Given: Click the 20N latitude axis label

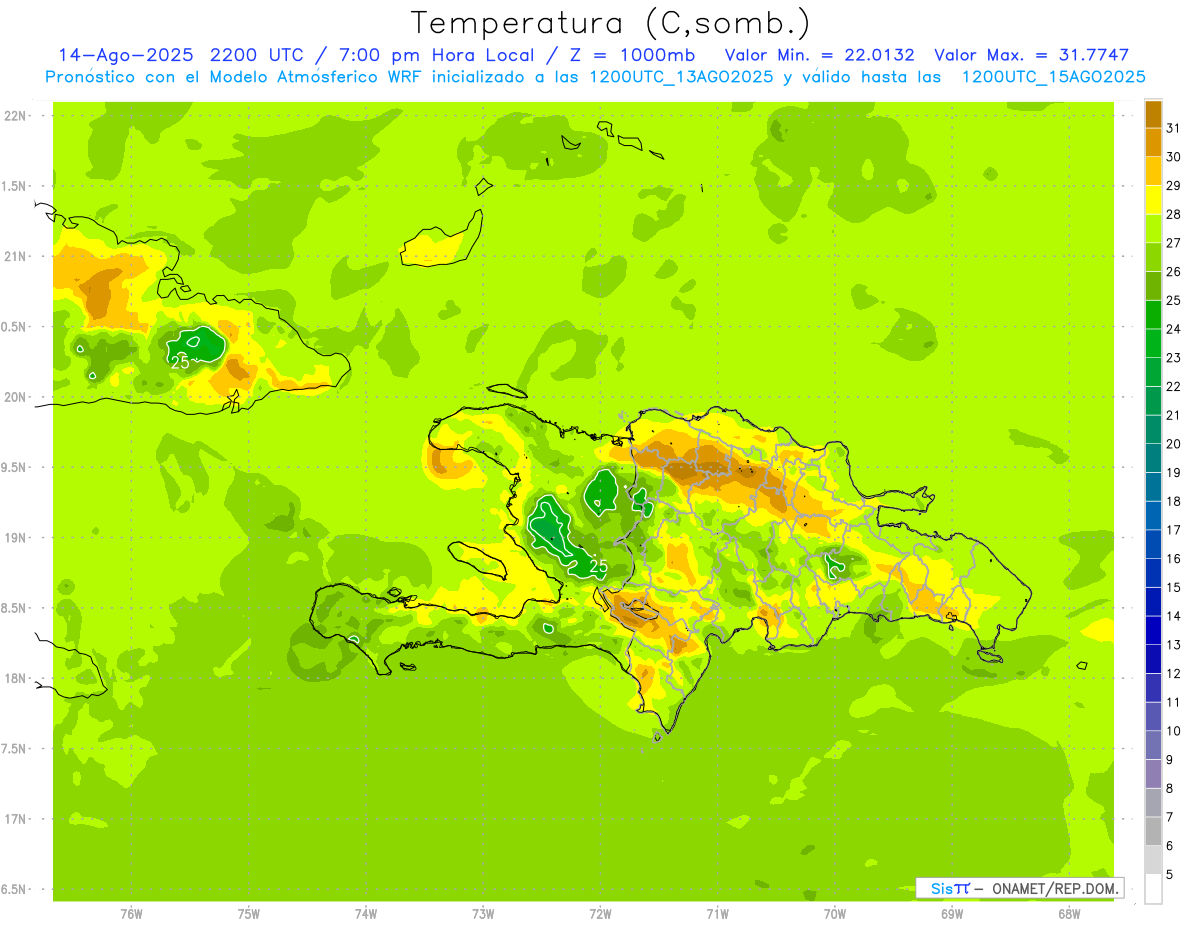Looking at the screenshot, I should (x=15, y=397).
